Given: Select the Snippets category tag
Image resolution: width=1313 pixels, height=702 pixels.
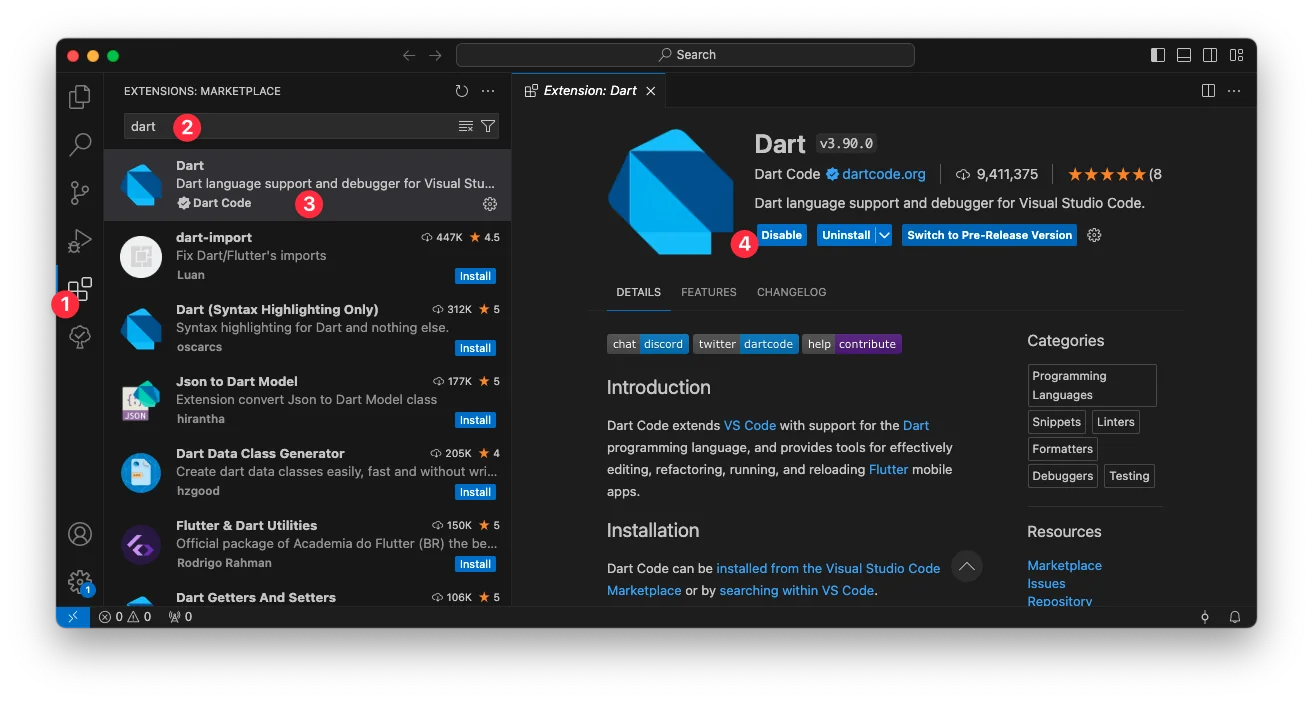Looking at the screenshot, I should [1057, 422].
